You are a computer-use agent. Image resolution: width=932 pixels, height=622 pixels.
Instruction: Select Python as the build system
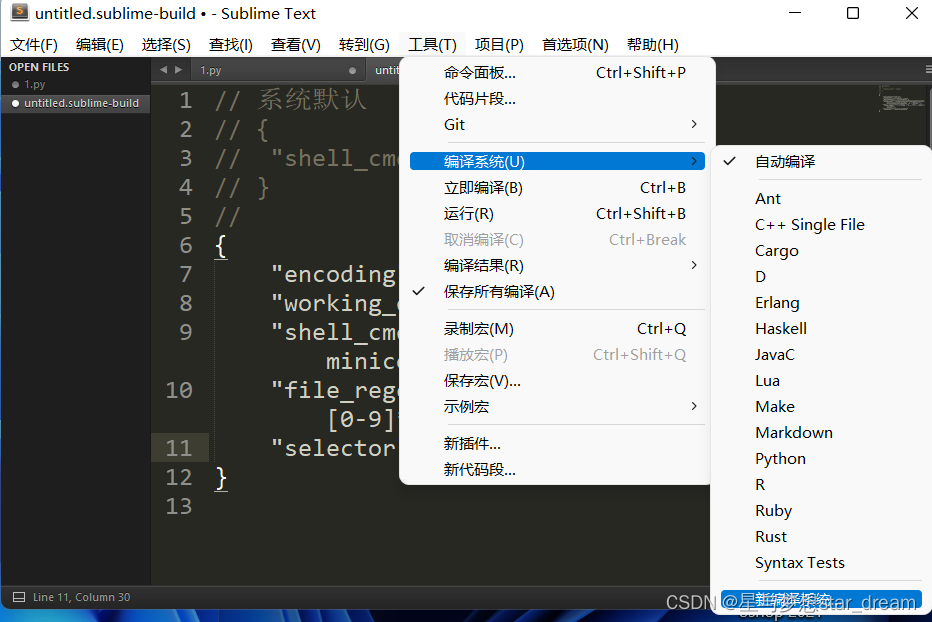tap(780, 458)
